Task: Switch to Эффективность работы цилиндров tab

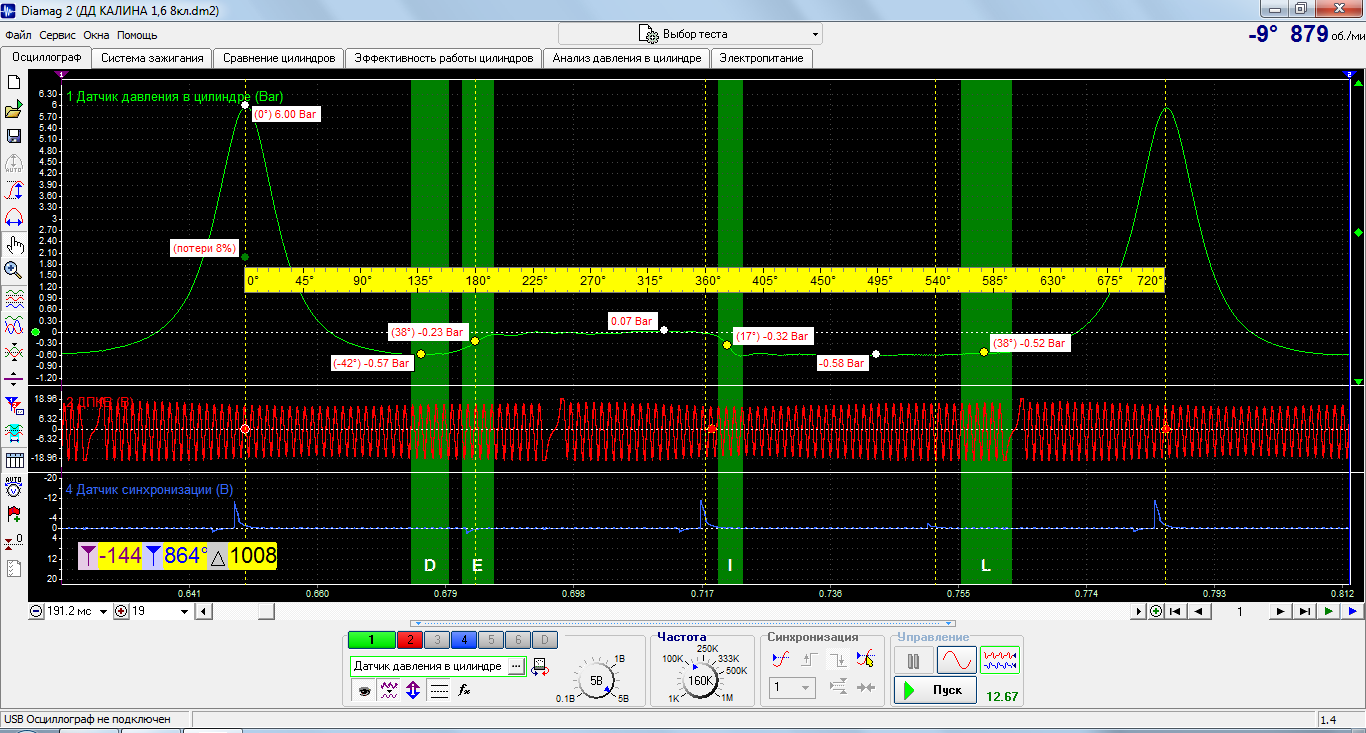Action: (444, 58)
